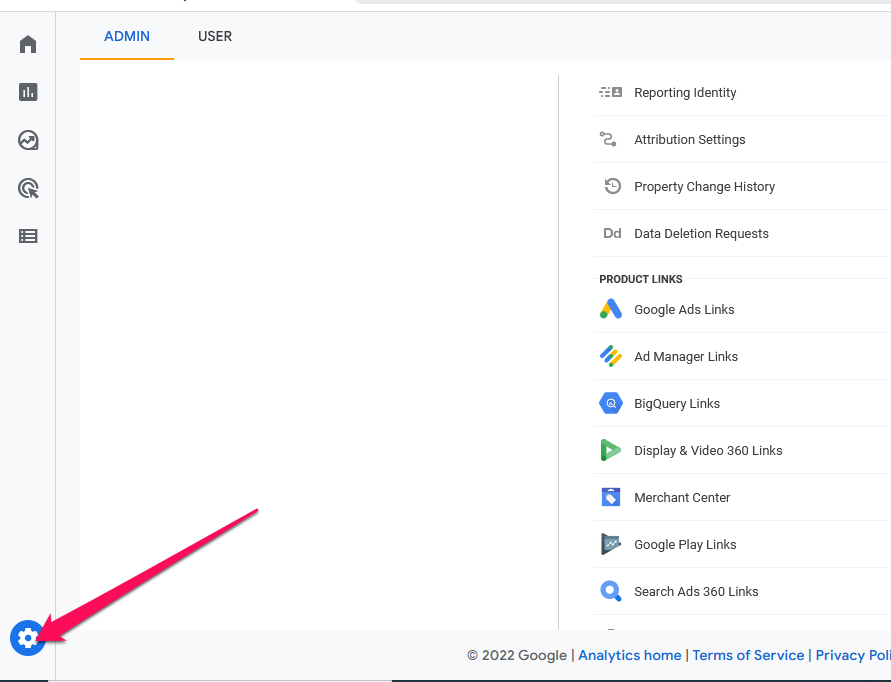Click the BigQuery hexagon icon
This screenshot has height=682, width=891.
click(611, 403)
